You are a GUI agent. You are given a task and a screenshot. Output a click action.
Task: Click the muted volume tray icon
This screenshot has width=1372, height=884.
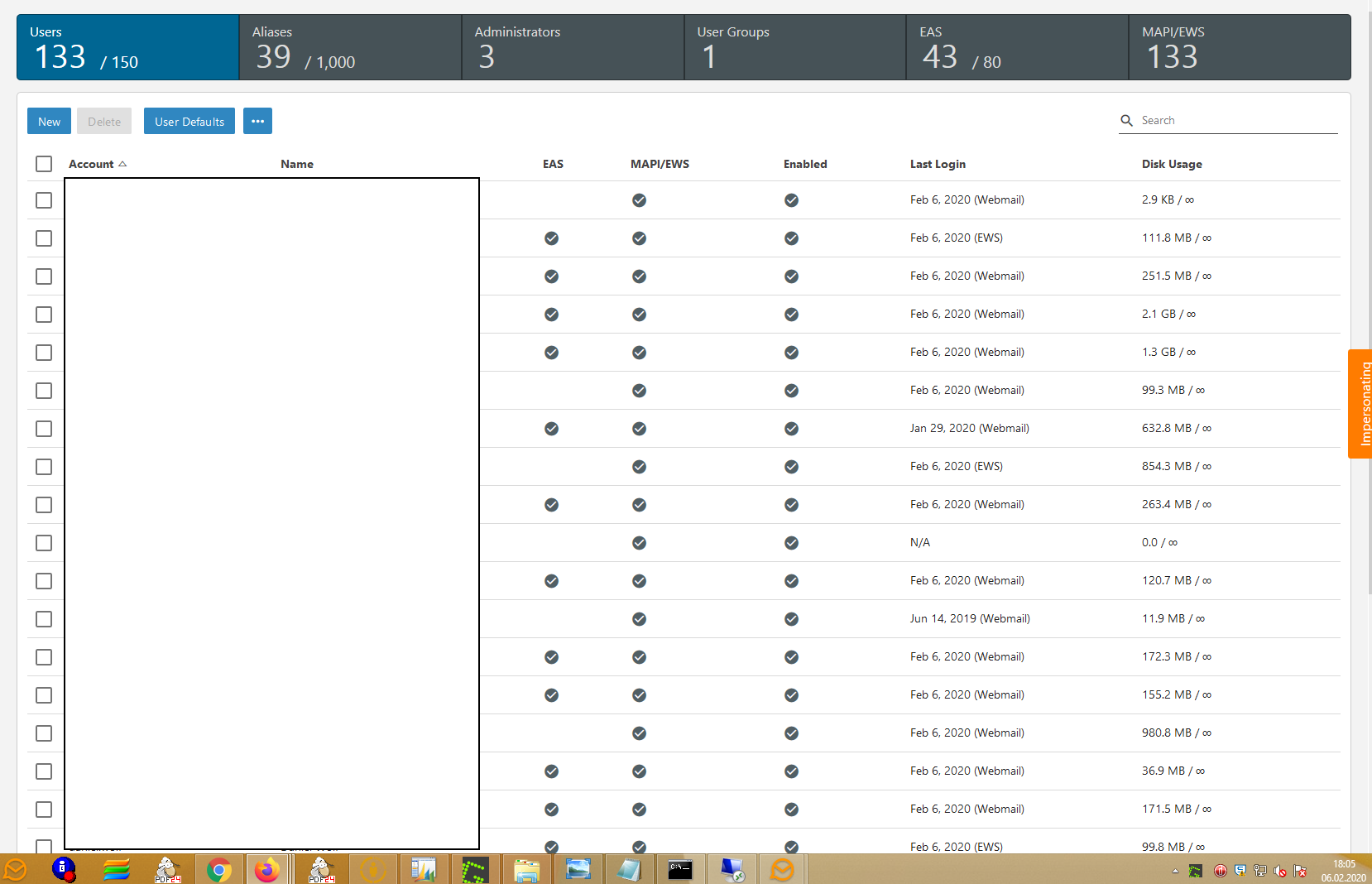tap(1280, 871)
